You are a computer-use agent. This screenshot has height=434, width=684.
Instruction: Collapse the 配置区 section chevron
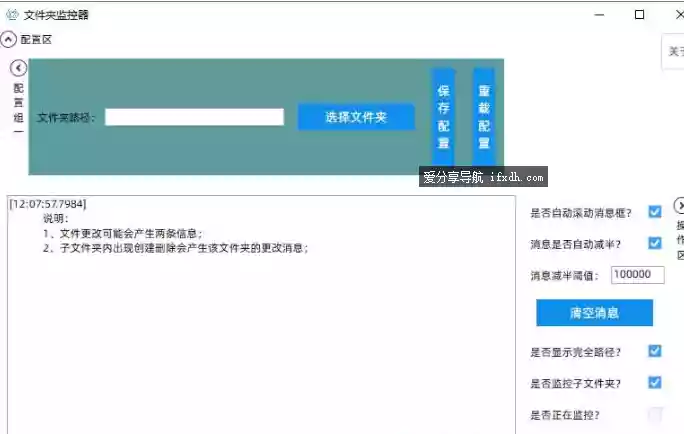click(x=9, y=40)
